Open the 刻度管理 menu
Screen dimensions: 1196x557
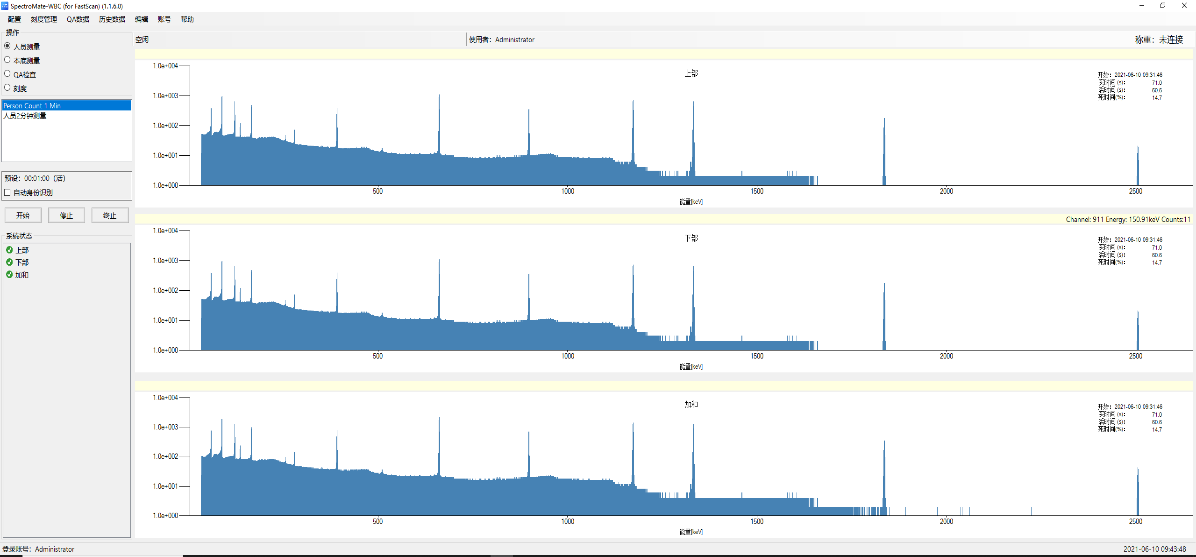point(44,19)
